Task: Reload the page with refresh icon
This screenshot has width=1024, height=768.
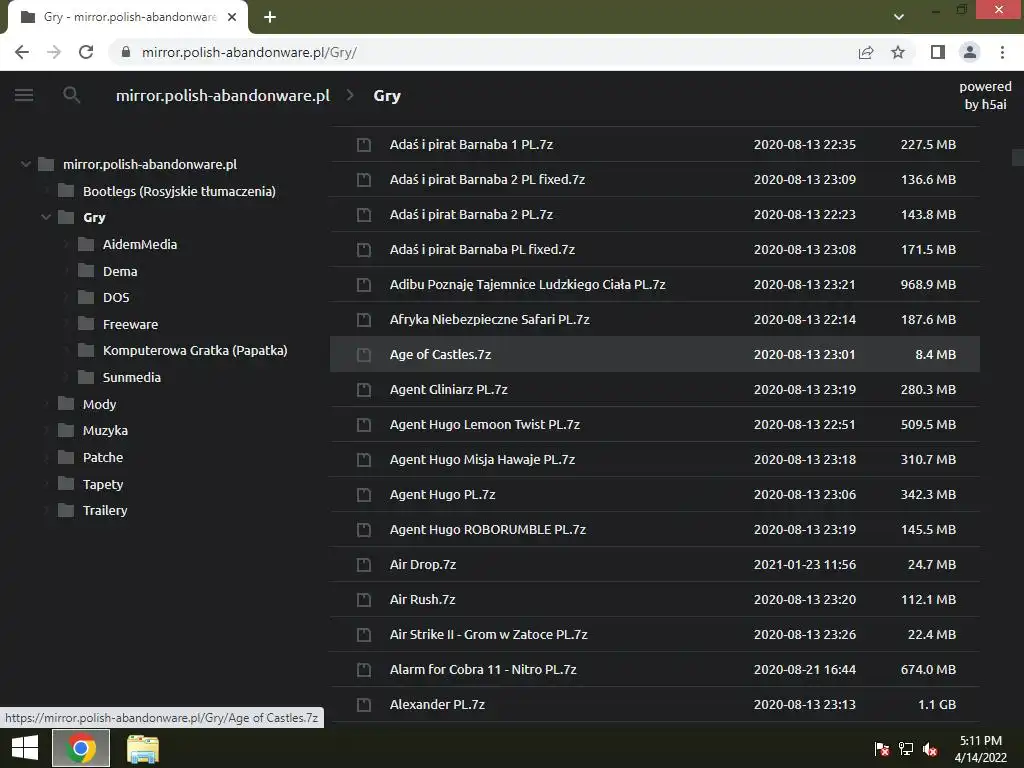Action: coord(86,52)
